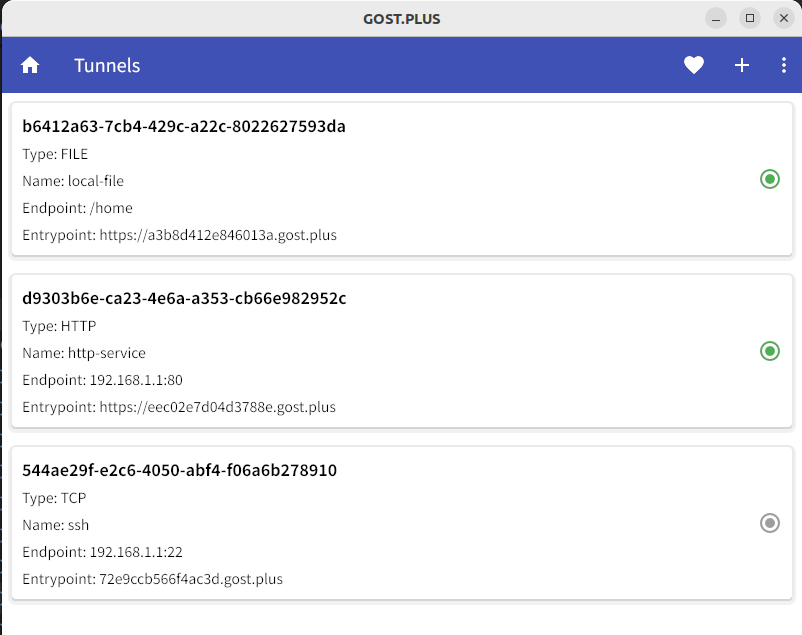Enable the ssh tunnel status indicator
802x635 pixels.
[x=770, y=523]
